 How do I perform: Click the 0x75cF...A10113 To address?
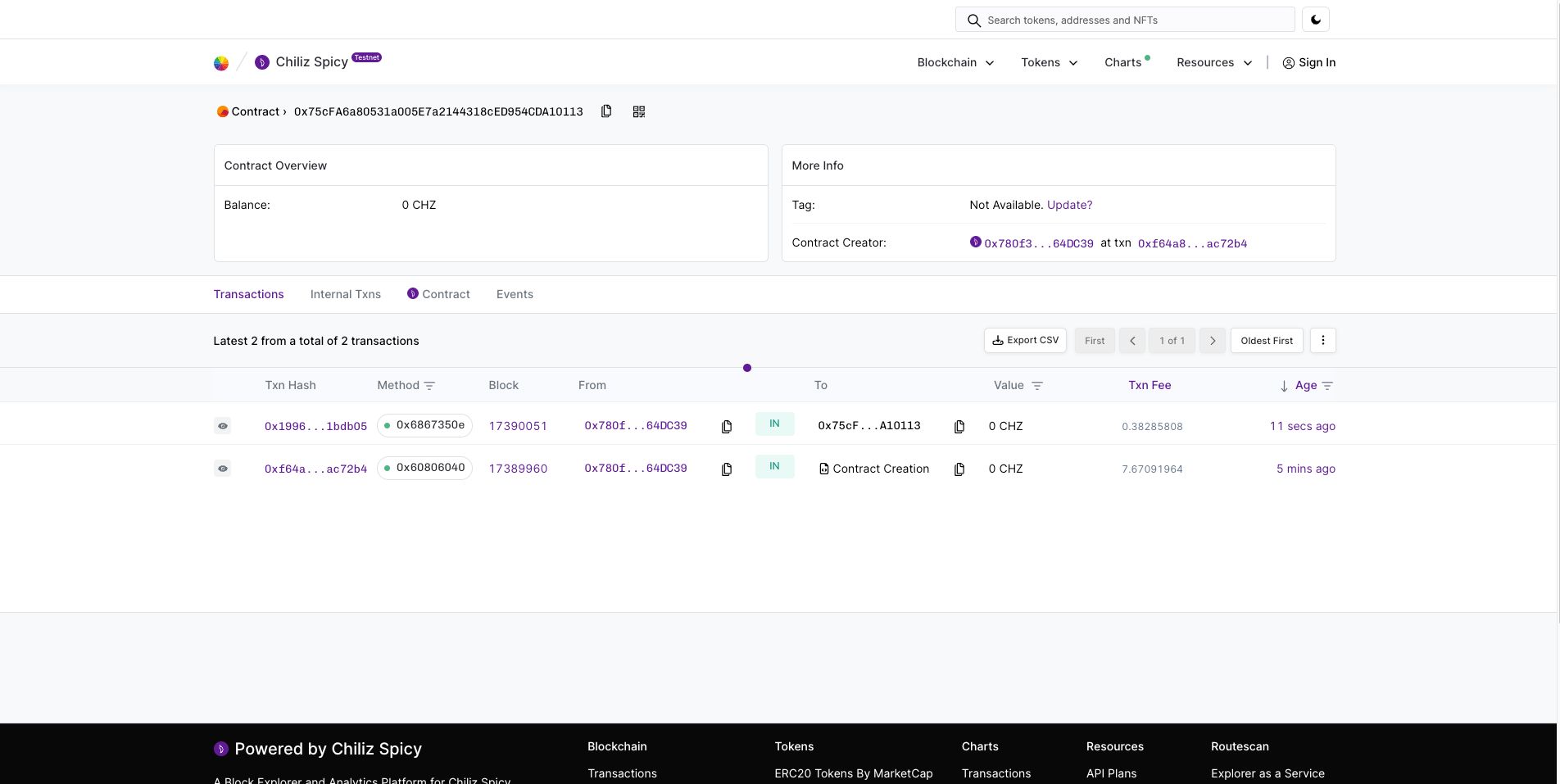click(x=869, y=426)
